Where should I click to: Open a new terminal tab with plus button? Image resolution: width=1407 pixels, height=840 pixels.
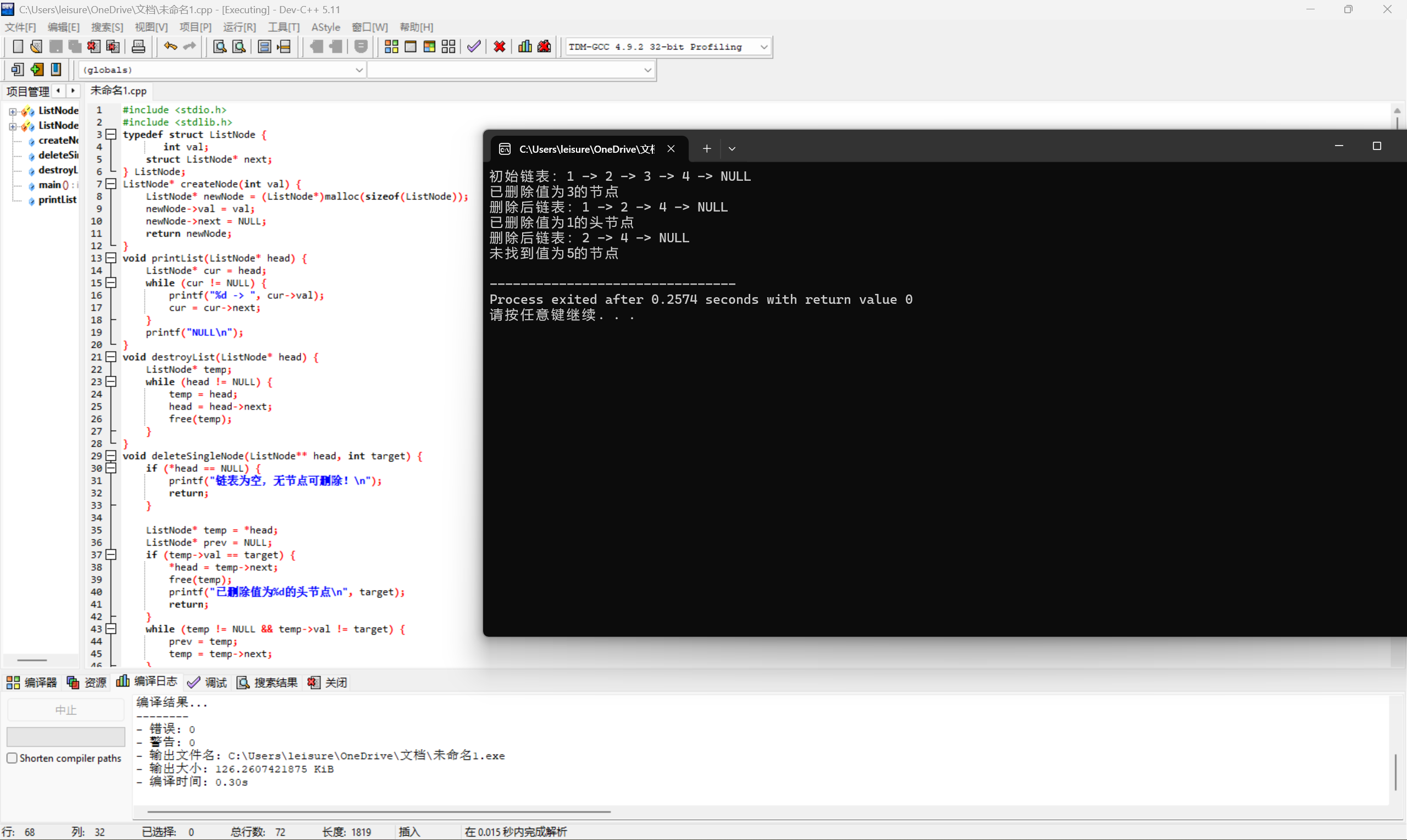pos(706,148)
